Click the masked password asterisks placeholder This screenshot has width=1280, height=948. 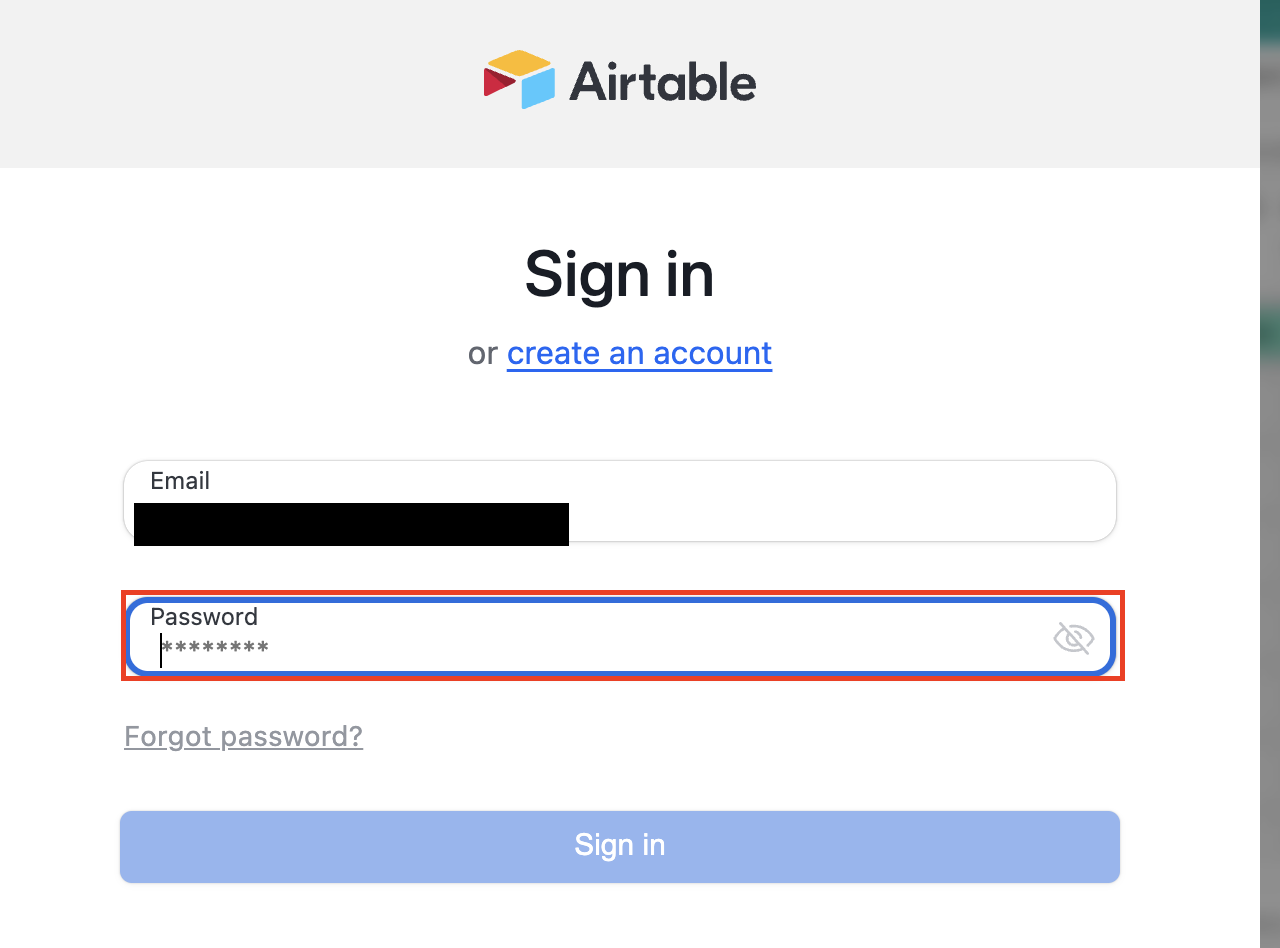coord(216,650)
